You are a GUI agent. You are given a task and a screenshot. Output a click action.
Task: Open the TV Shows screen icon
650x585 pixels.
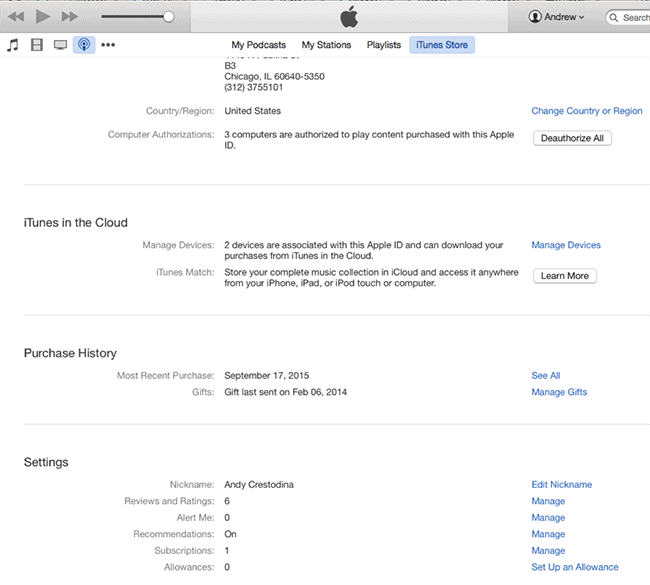(x=61, y=45)
